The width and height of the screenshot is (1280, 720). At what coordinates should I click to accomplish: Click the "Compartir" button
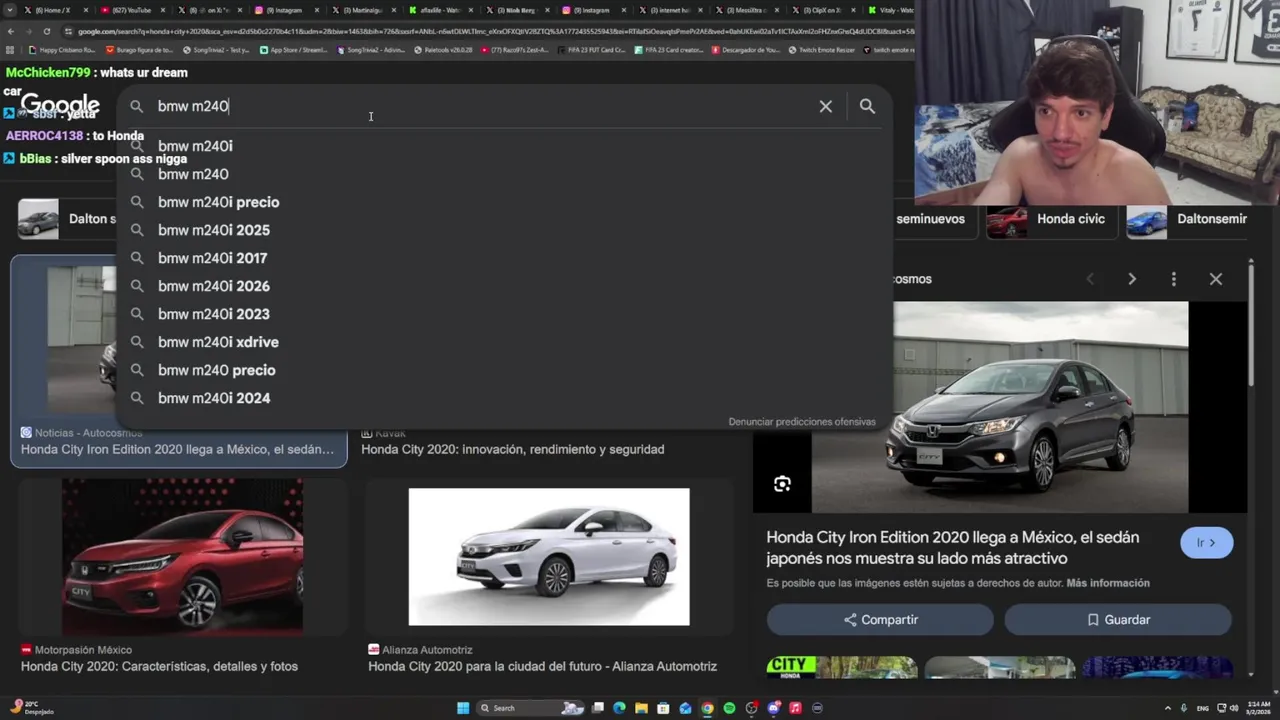point(880,620)
